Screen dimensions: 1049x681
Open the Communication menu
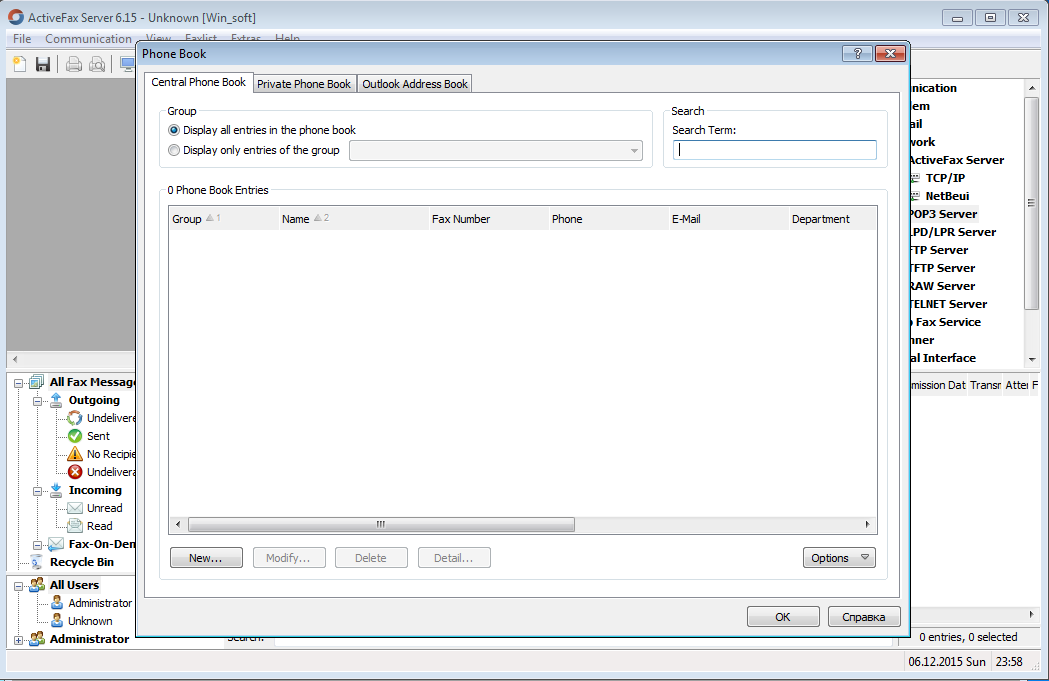[x=88, y=38]
